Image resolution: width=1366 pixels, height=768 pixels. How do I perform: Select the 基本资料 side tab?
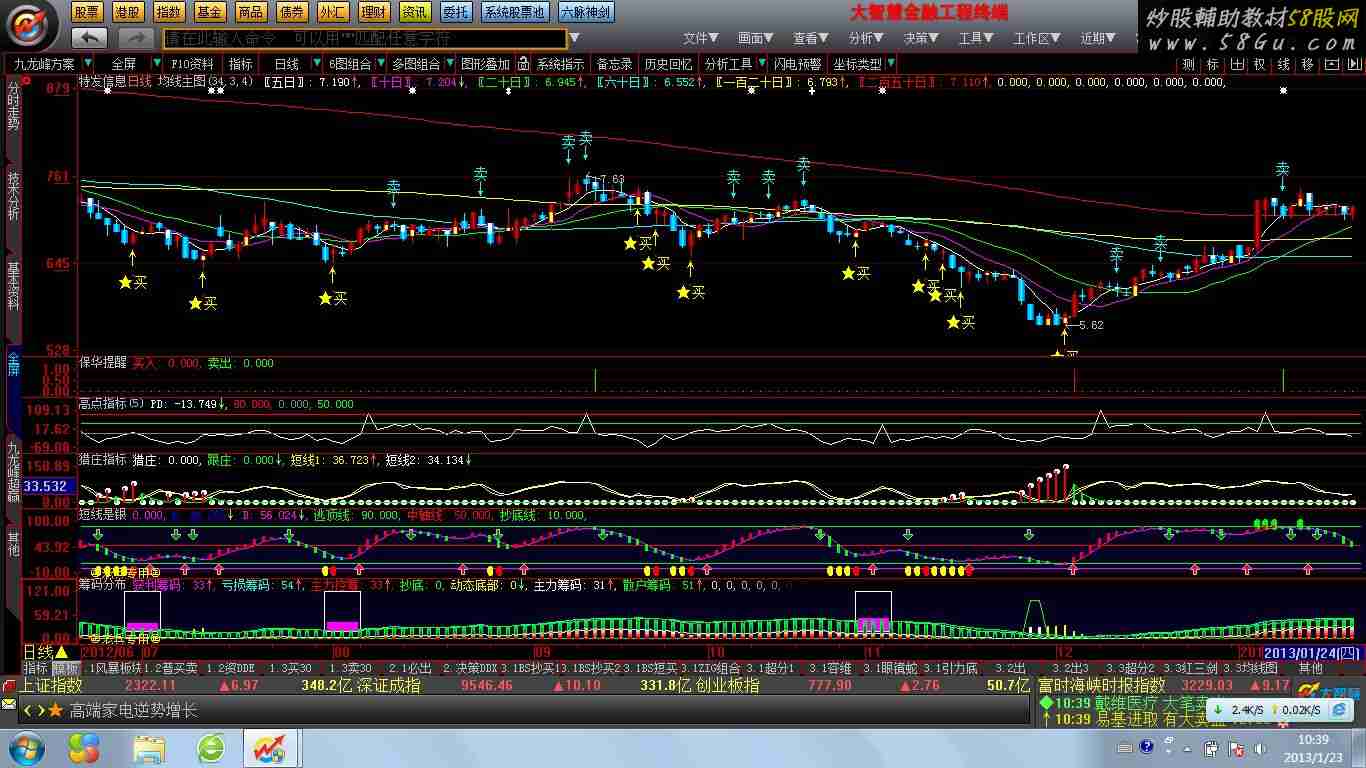[x=13, y=285]
